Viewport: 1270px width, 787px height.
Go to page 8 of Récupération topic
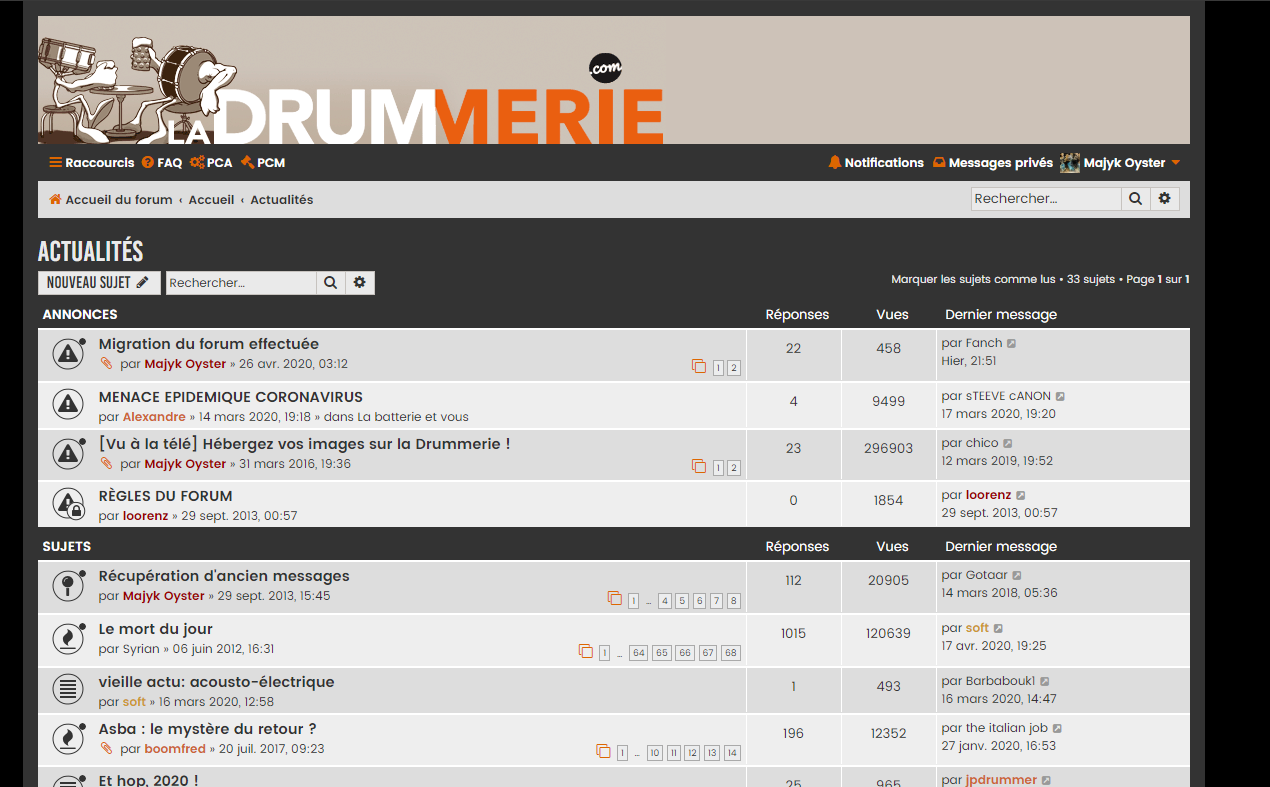coord(734,601)
